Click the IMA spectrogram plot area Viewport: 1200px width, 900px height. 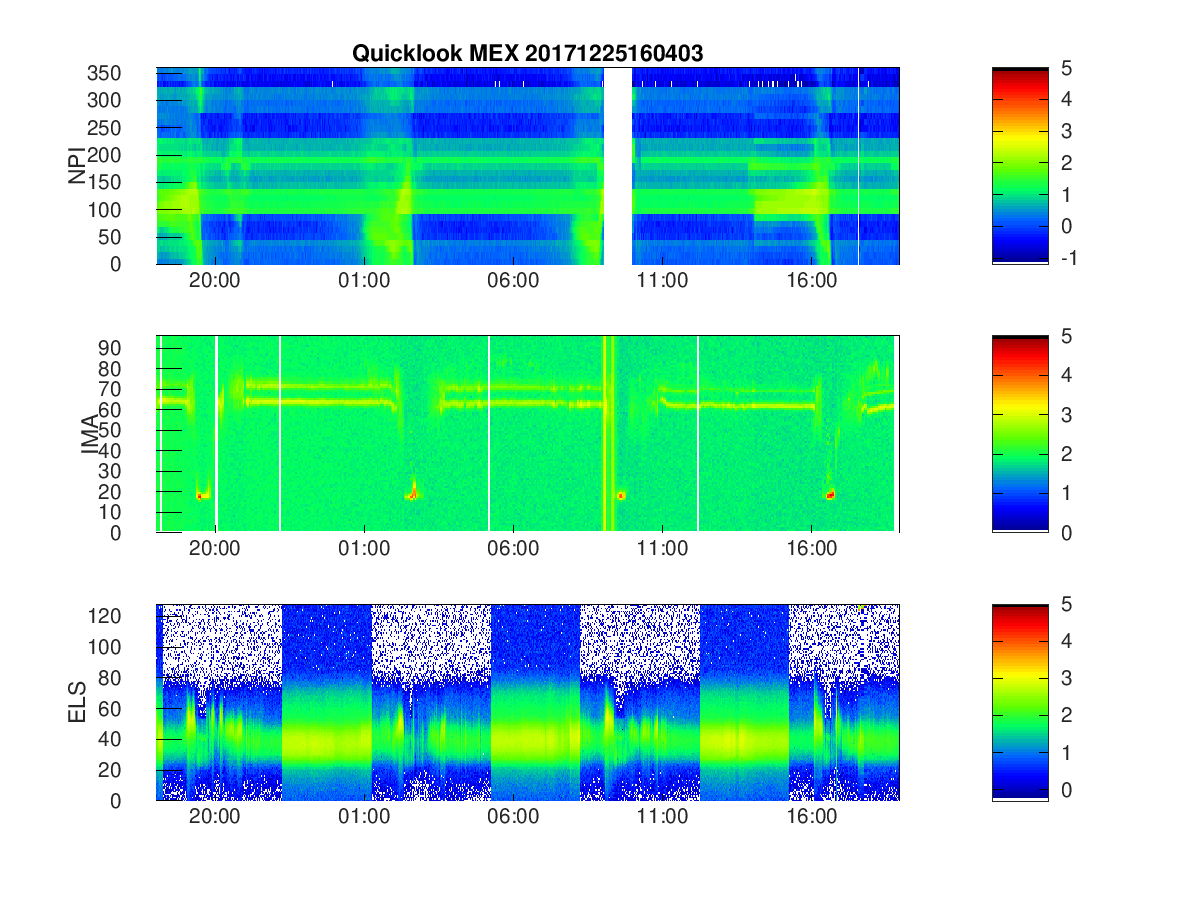point(528,433)
